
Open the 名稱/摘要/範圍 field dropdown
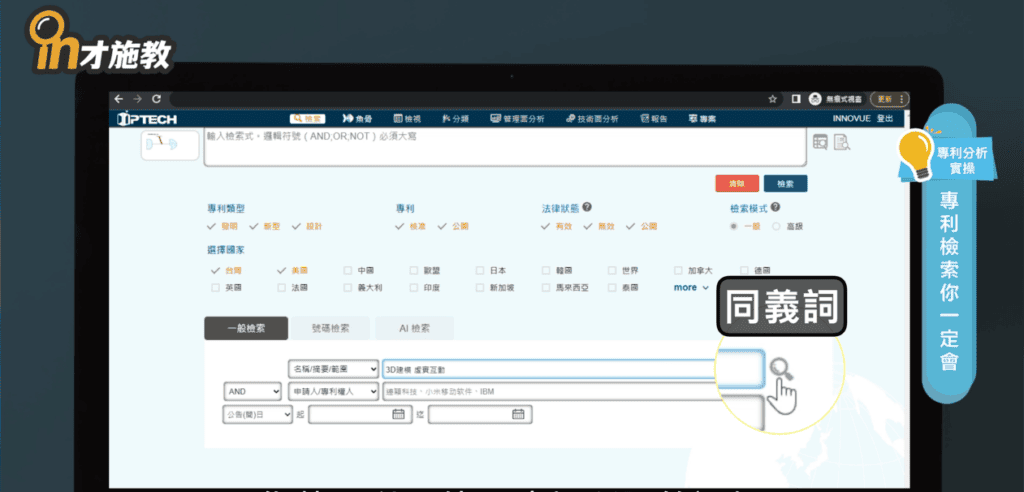pos(333,369)
